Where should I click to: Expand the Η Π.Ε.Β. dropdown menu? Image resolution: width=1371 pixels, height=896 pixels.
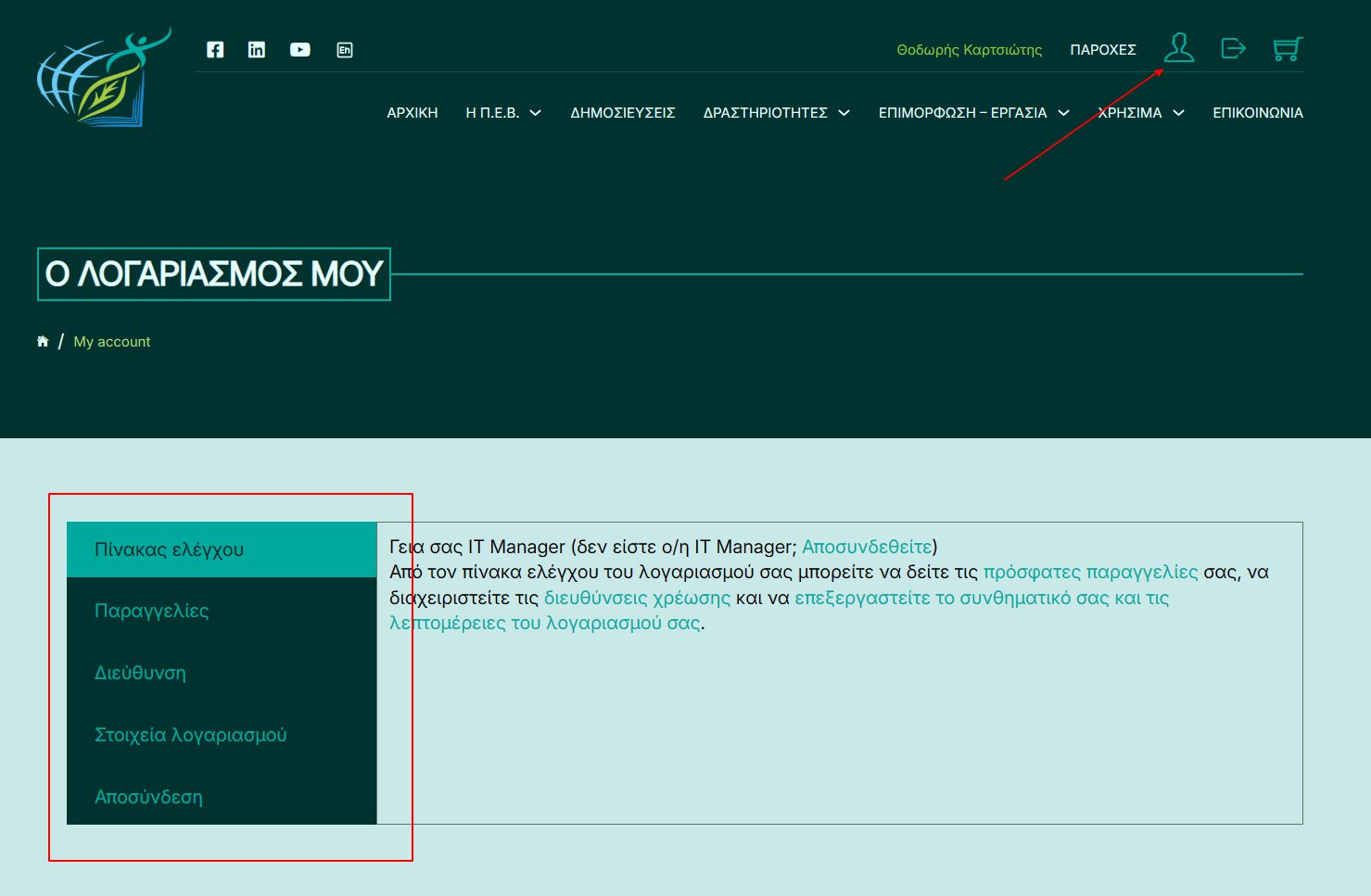pos(503,113)
